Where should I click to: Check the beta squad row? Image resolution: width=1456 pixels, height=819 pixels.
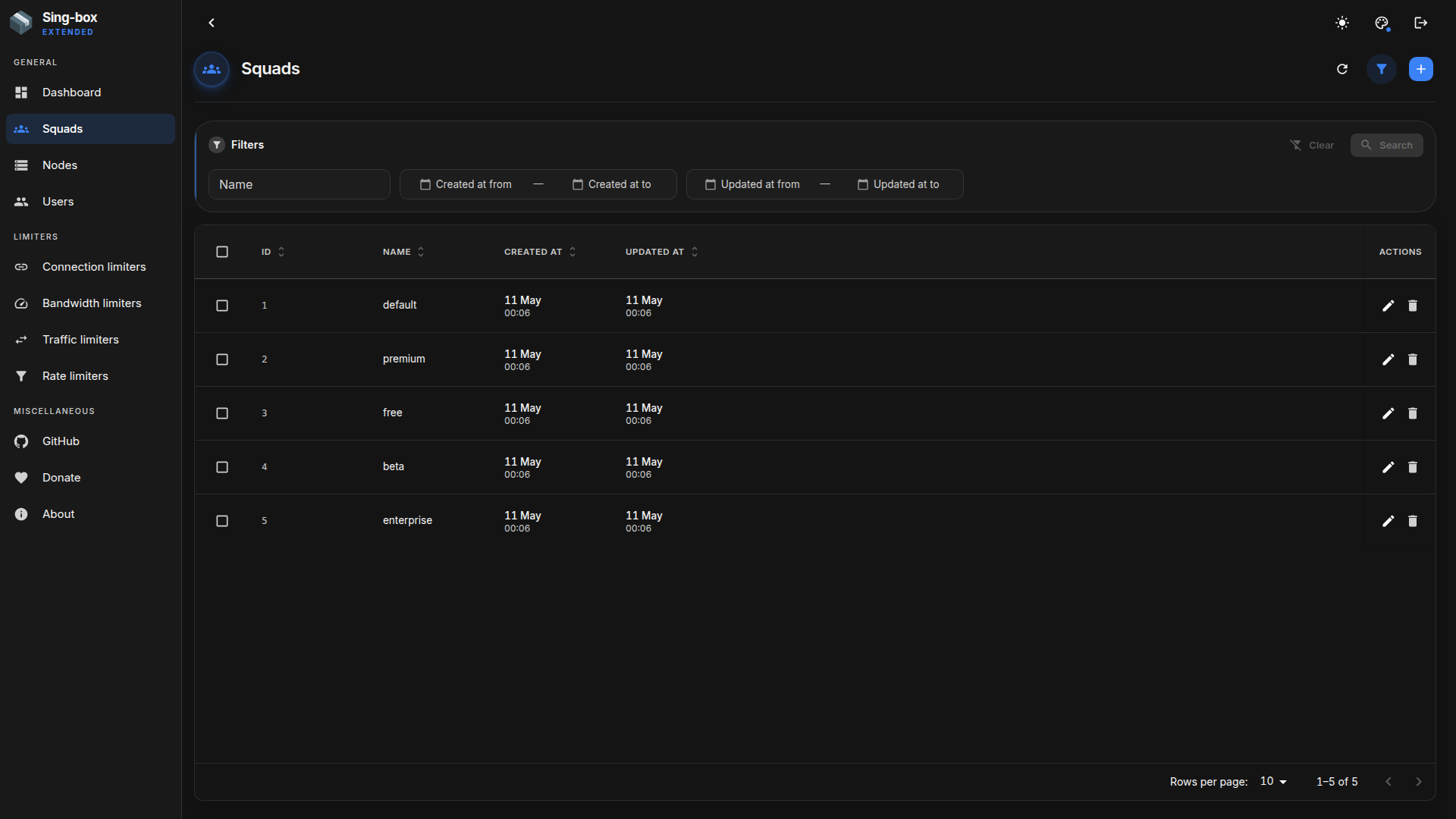tap(222, 467)
